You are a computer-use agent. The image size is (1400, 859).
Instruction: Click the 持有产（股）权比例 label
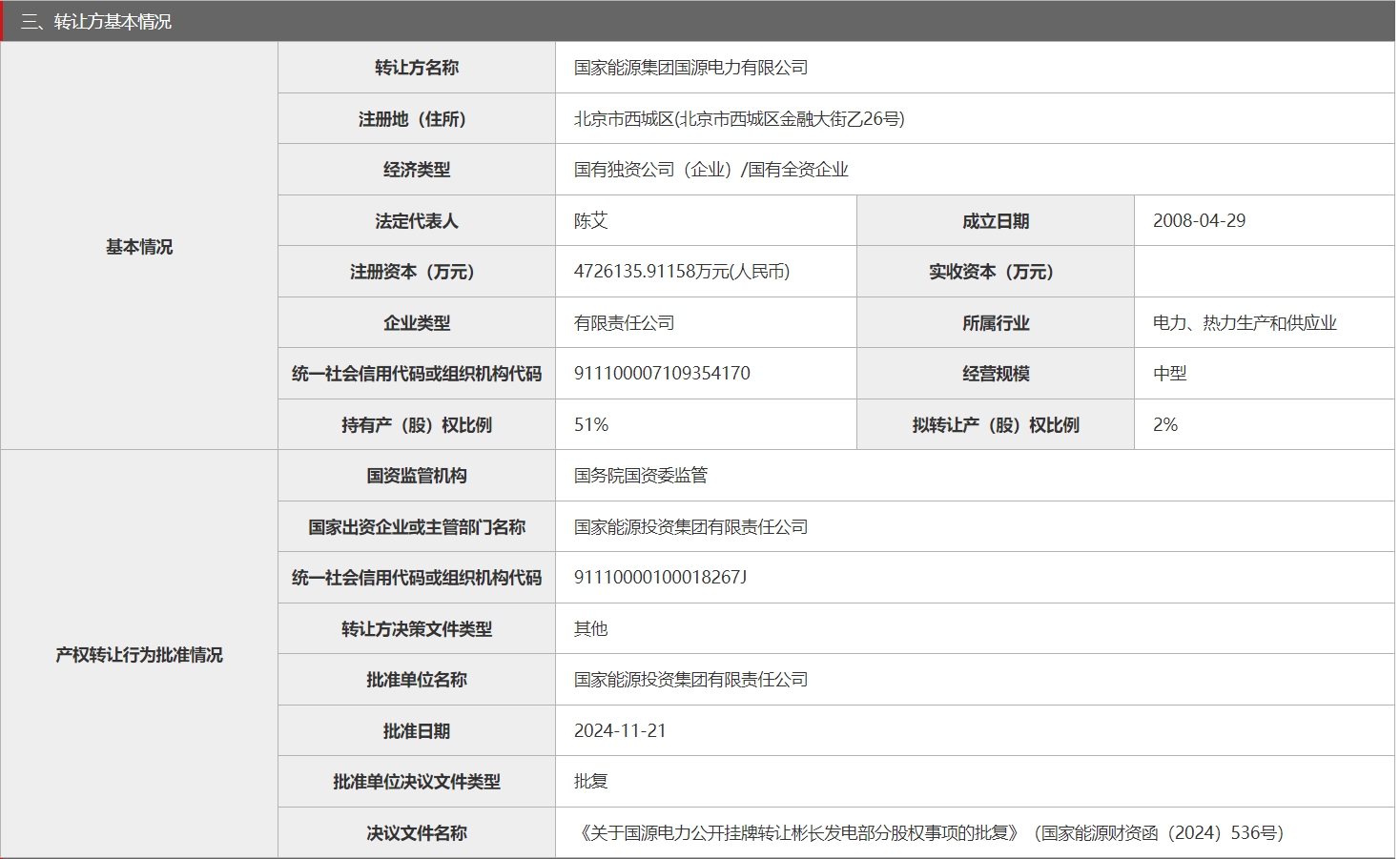click(x=417, y=425)
